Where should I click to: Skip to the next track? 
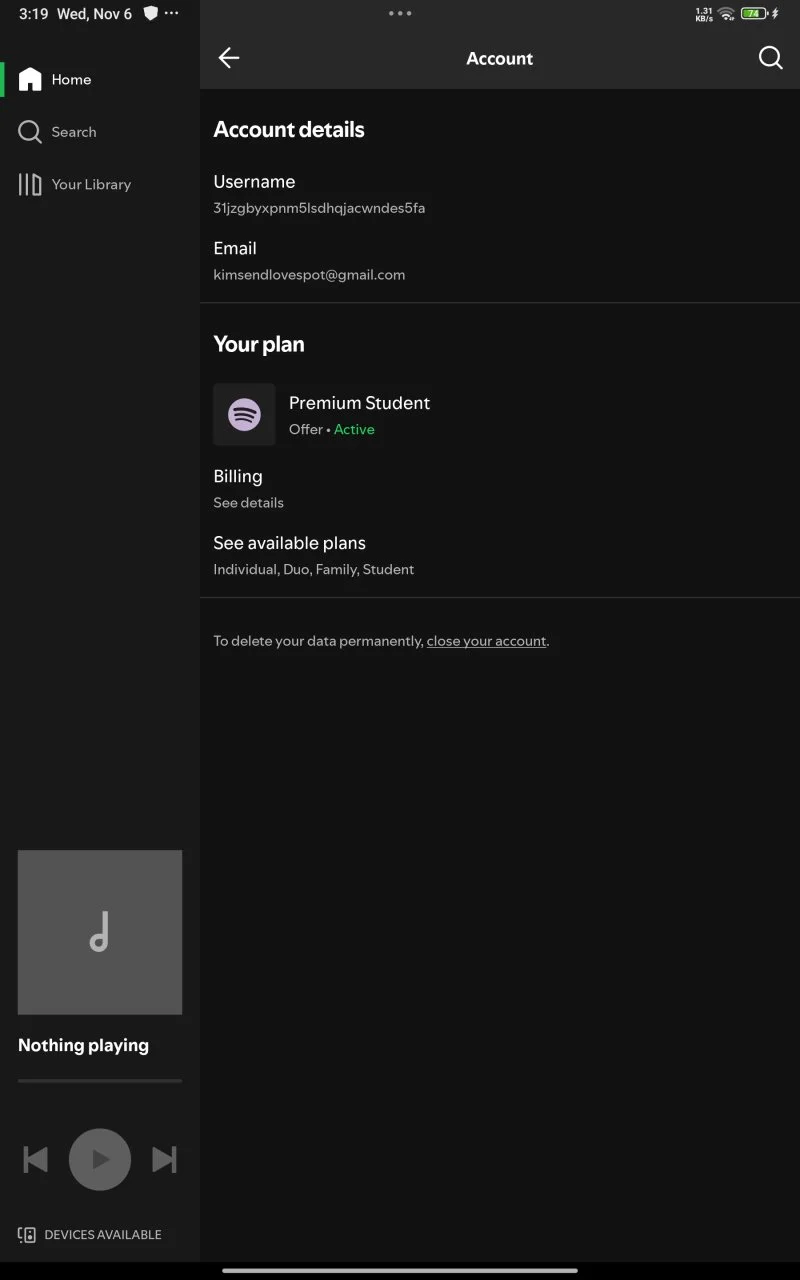[164, 1160]
